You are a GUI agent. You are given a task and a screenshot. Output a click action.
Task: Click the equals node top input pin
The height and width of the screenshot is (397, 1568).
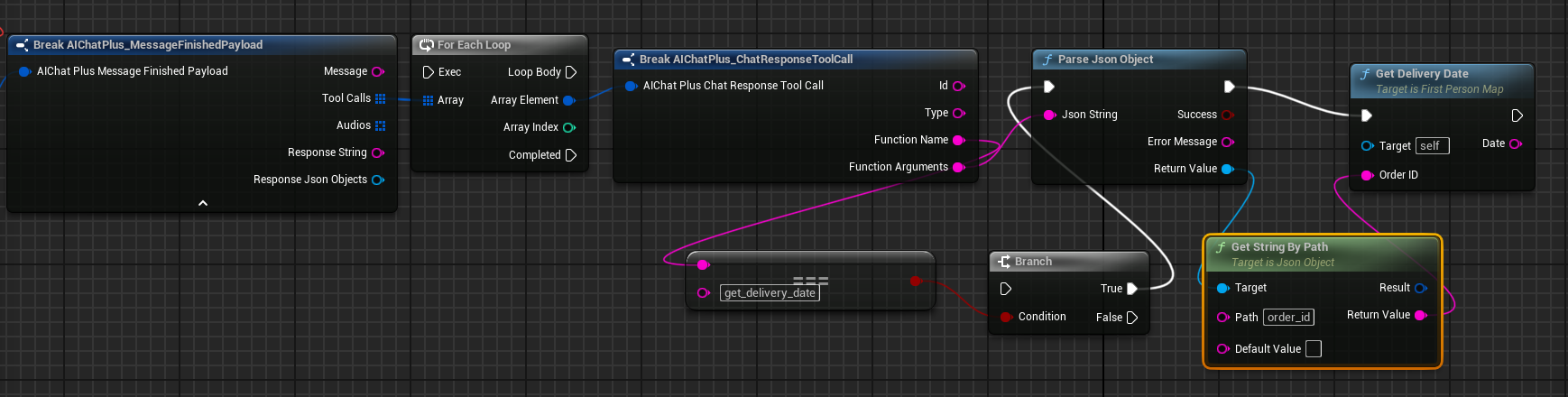704,264
